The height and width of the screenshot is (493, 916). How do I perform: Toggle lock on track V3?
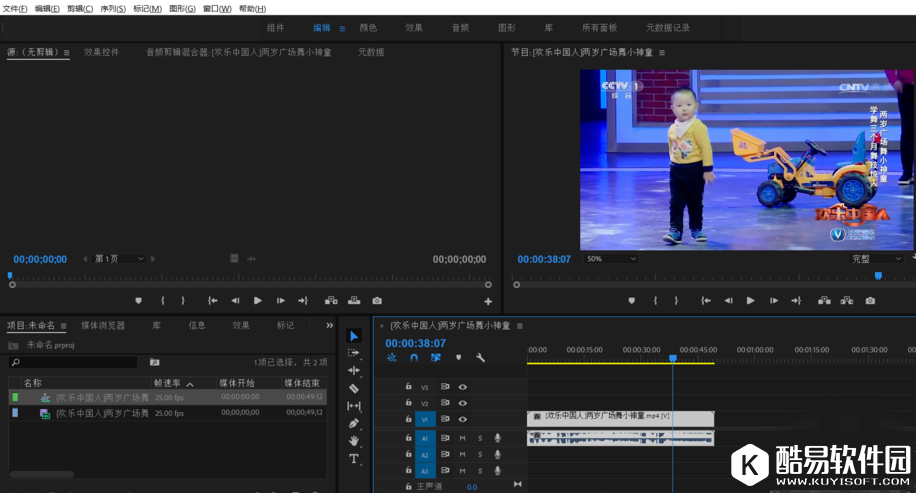pyautogui.click(x=408, y=387)
